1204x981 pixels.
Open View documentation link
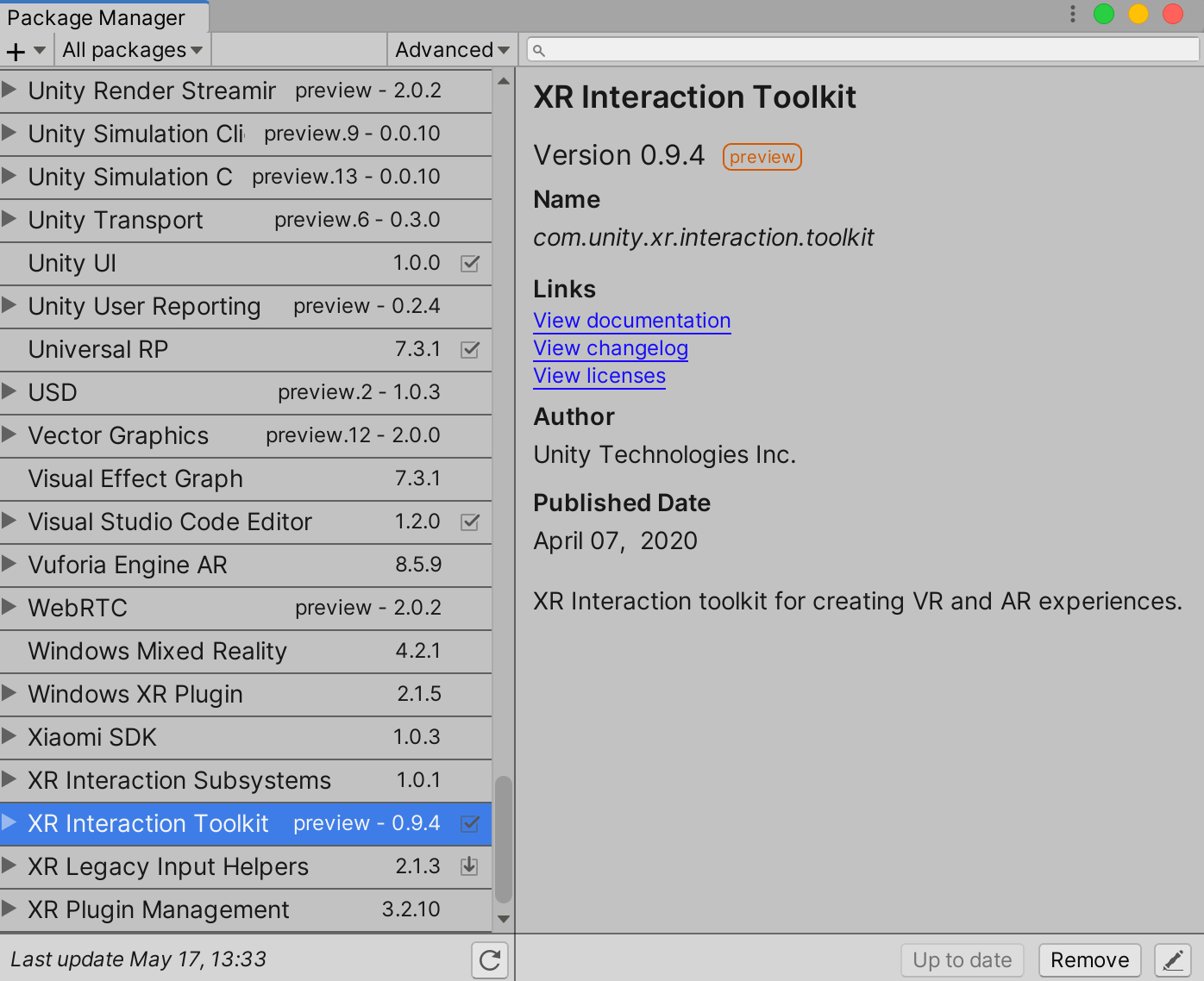pyautogui.click(x=632, y=321)
